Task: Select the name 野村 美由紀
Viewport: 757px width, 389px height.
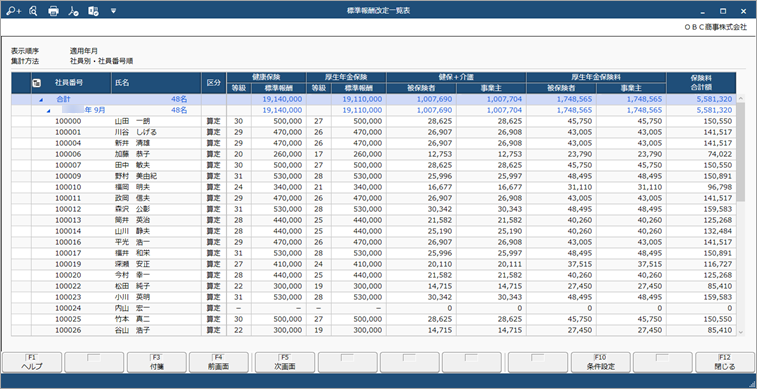Action: (136, 177)
